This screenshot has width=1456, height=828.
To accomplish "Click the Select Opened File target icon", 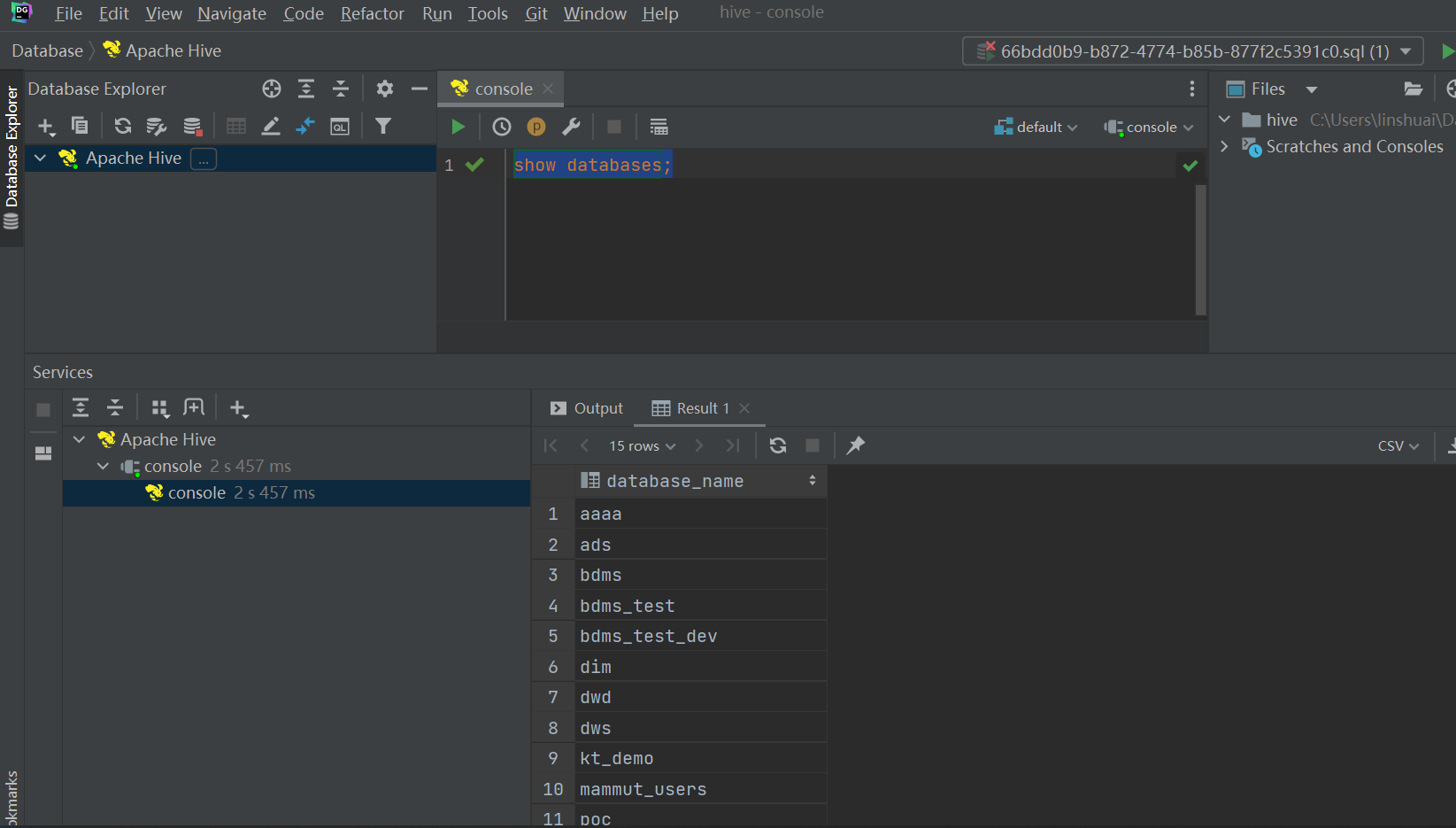I will 272,89.
